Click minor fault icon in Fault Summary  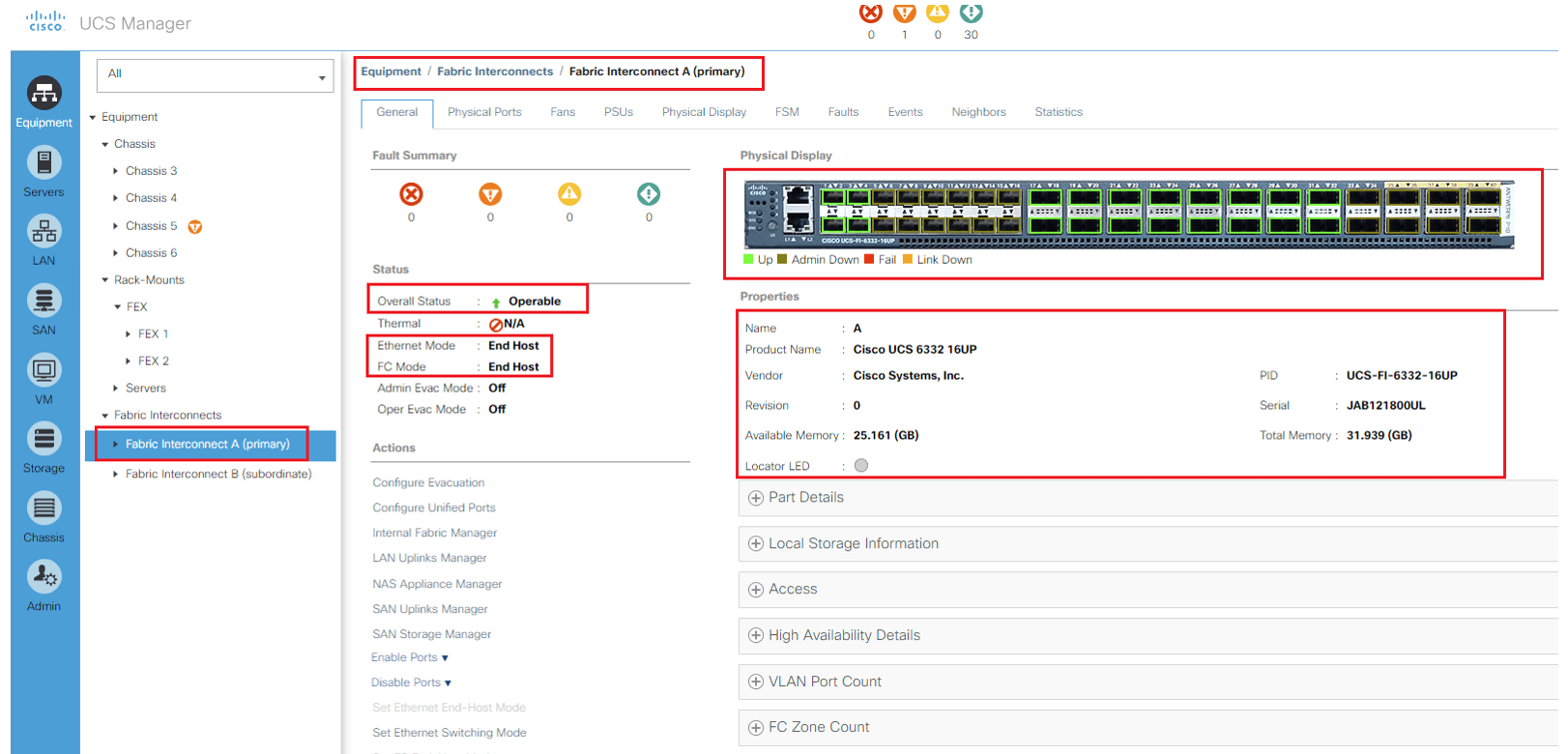[x=569, y=194]
